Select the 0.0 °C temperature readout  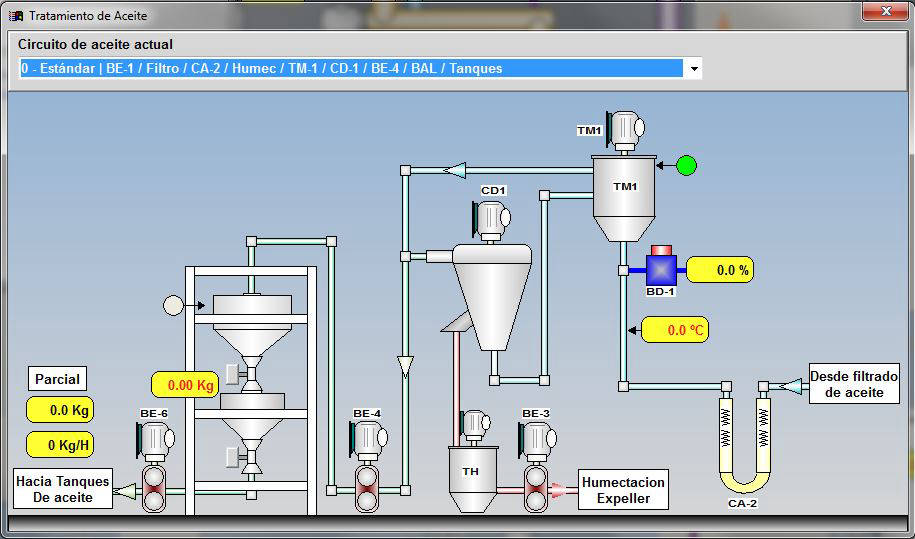coord(675,330)
